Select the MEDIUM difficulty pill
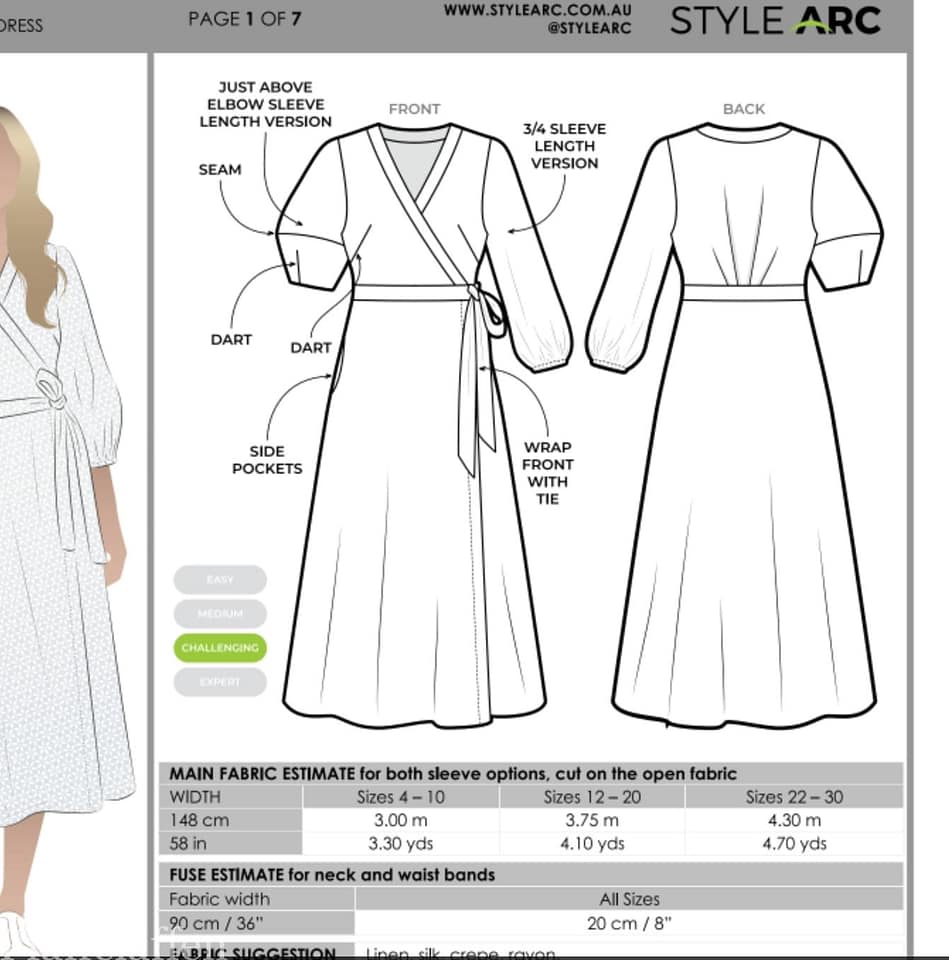 pyautogui.click(x=220, y=614)
